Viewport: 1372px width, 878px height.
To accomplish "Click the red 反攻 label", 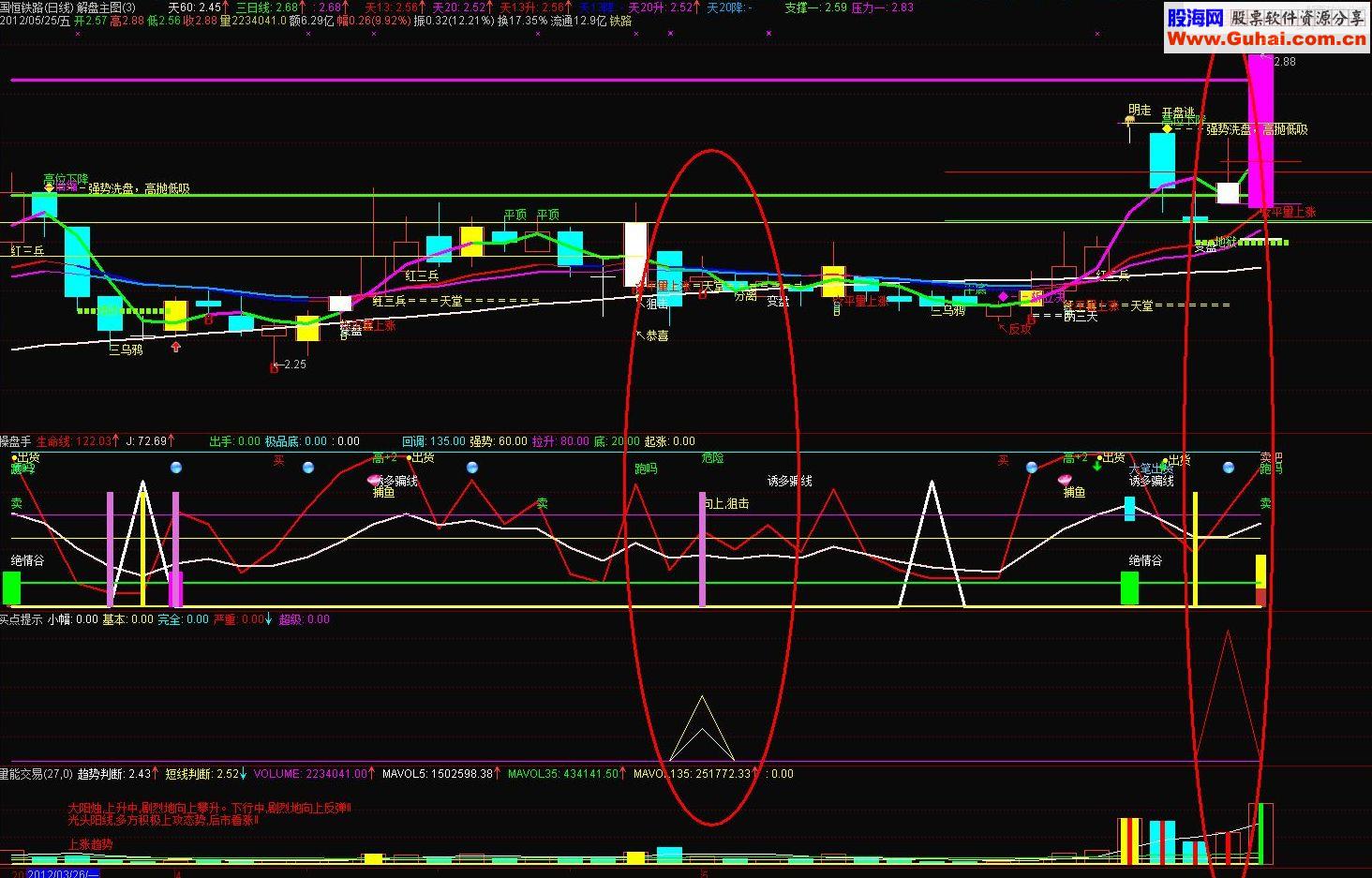I will (1020, 329).
